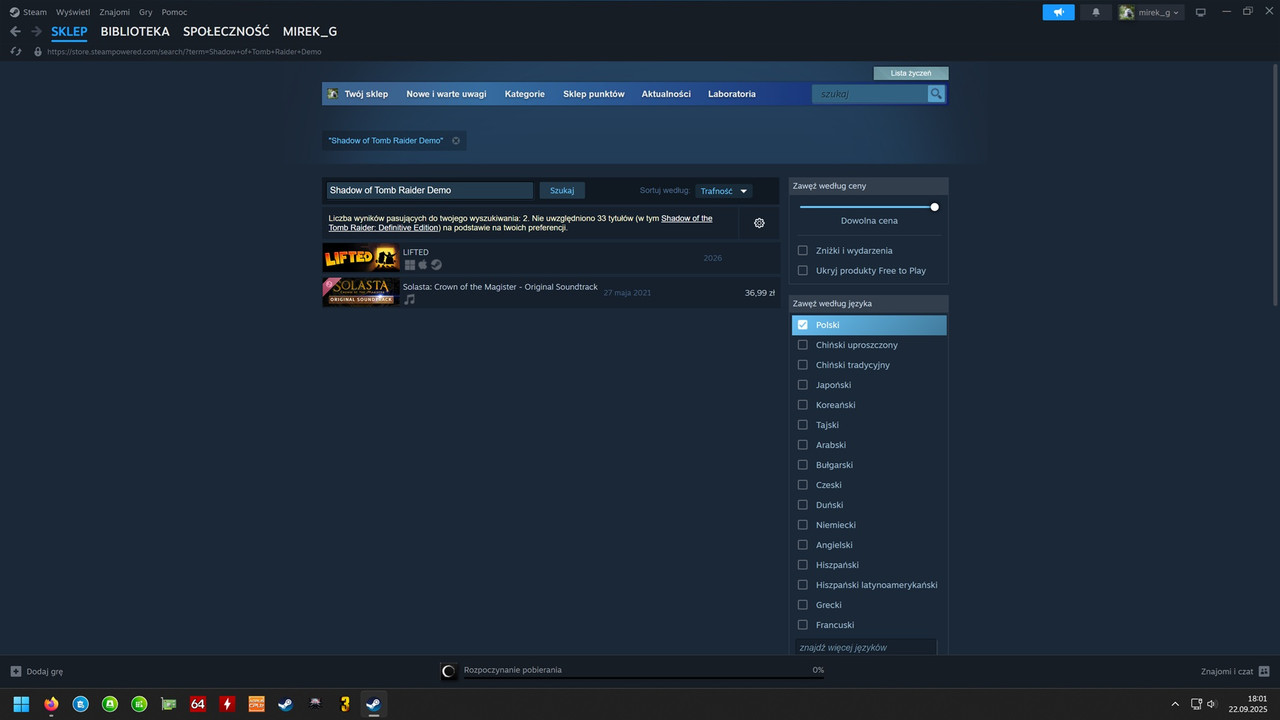The image size is (1280, 720).
Task: Open the Sklep punktów link
Action: tap(594, 94)
